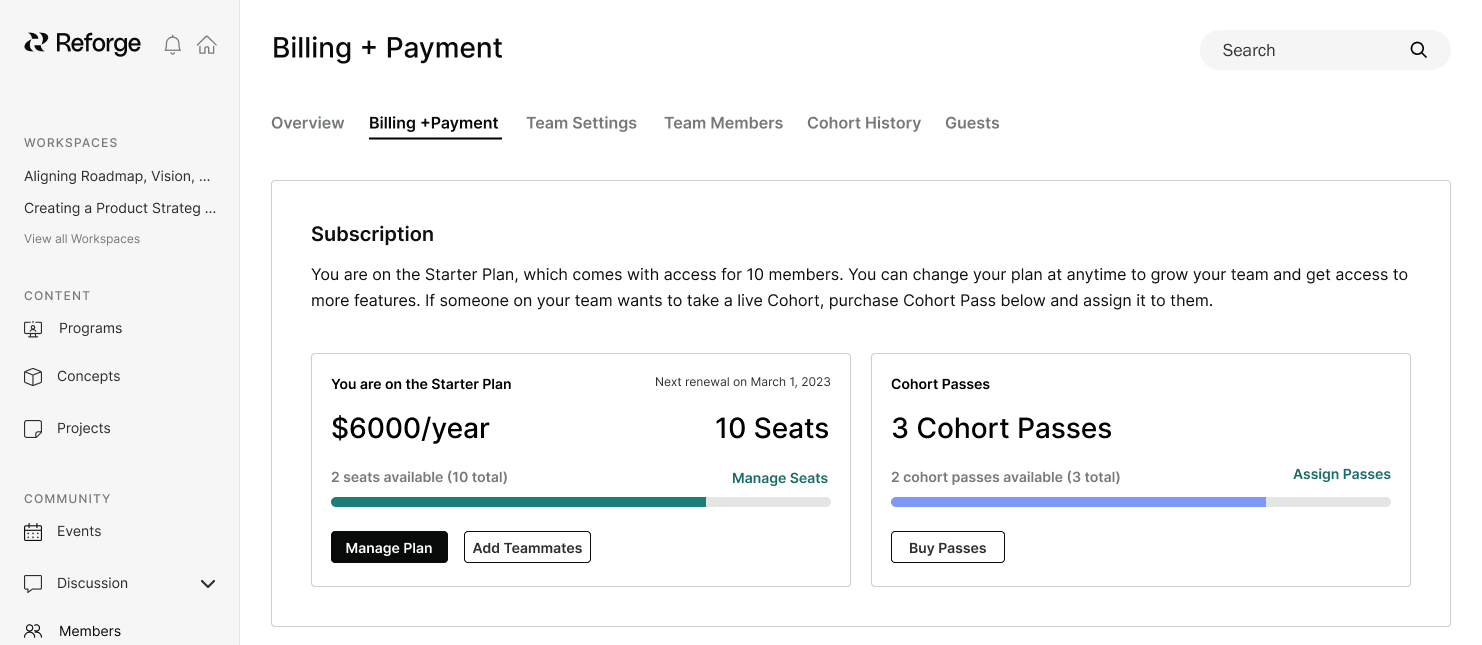Open Projects in the sidebar
The image size is (1482, 645).
pyautogui.click(x=84, y=429)
